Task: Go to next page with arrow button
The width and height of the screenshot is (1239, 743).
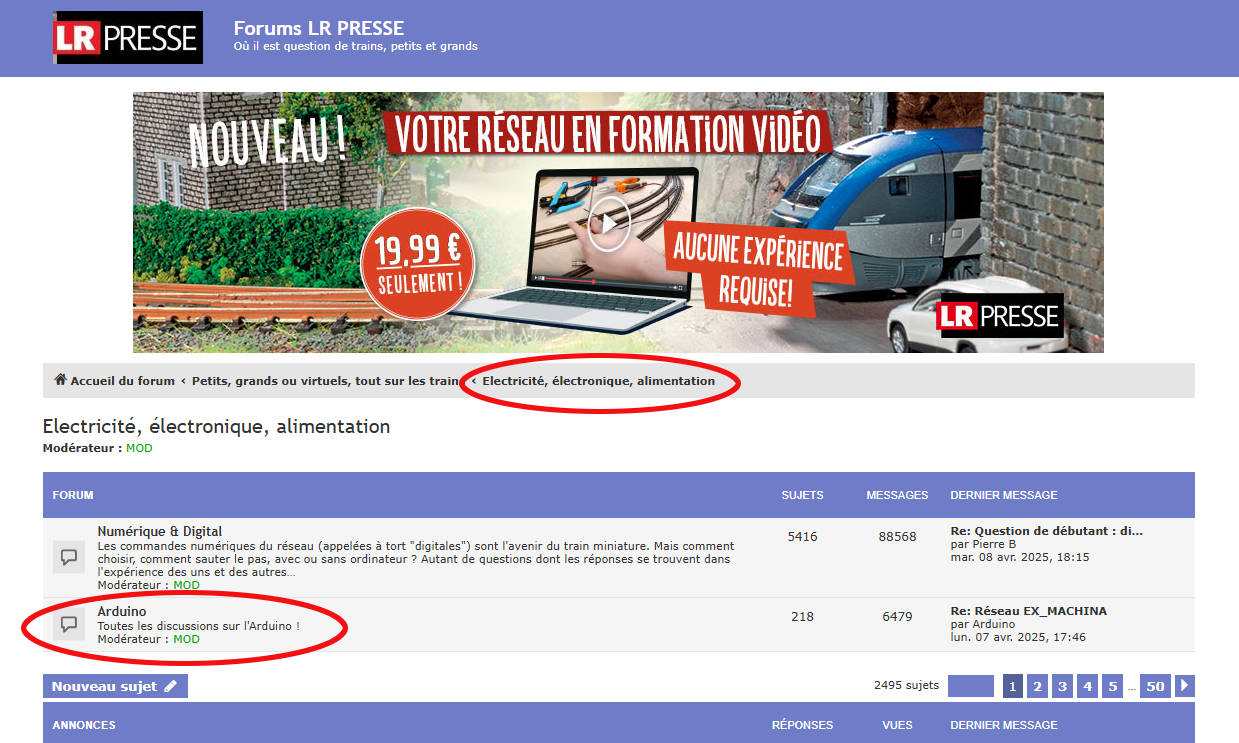Action: [1184, 686]
